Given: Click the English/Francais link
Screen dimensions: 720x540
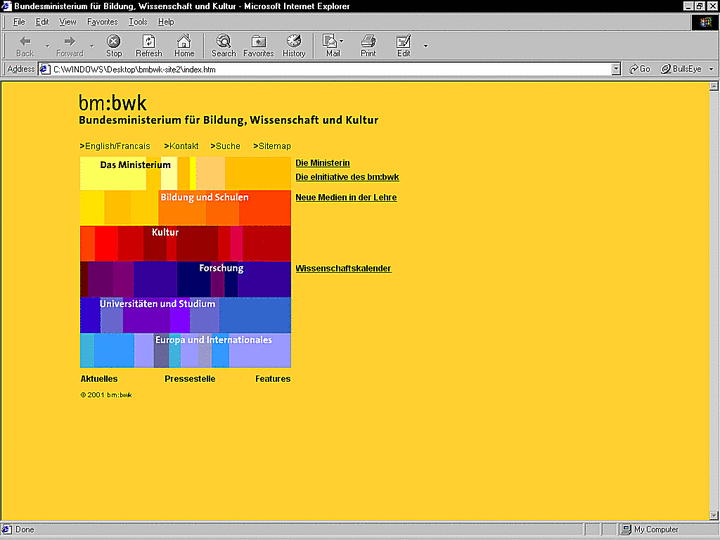Looking at the screenshot, I should [115, 146].
